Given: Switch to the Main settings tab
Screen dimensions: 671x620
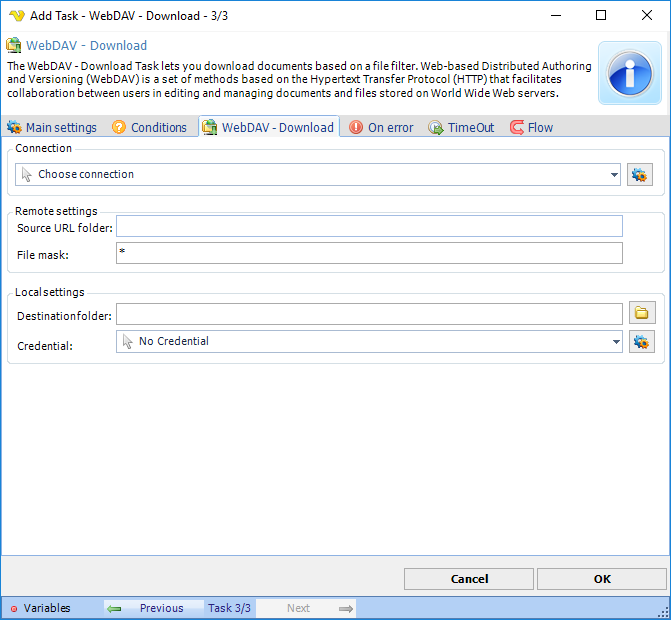Looking at the screenshot, I should 52,128.
